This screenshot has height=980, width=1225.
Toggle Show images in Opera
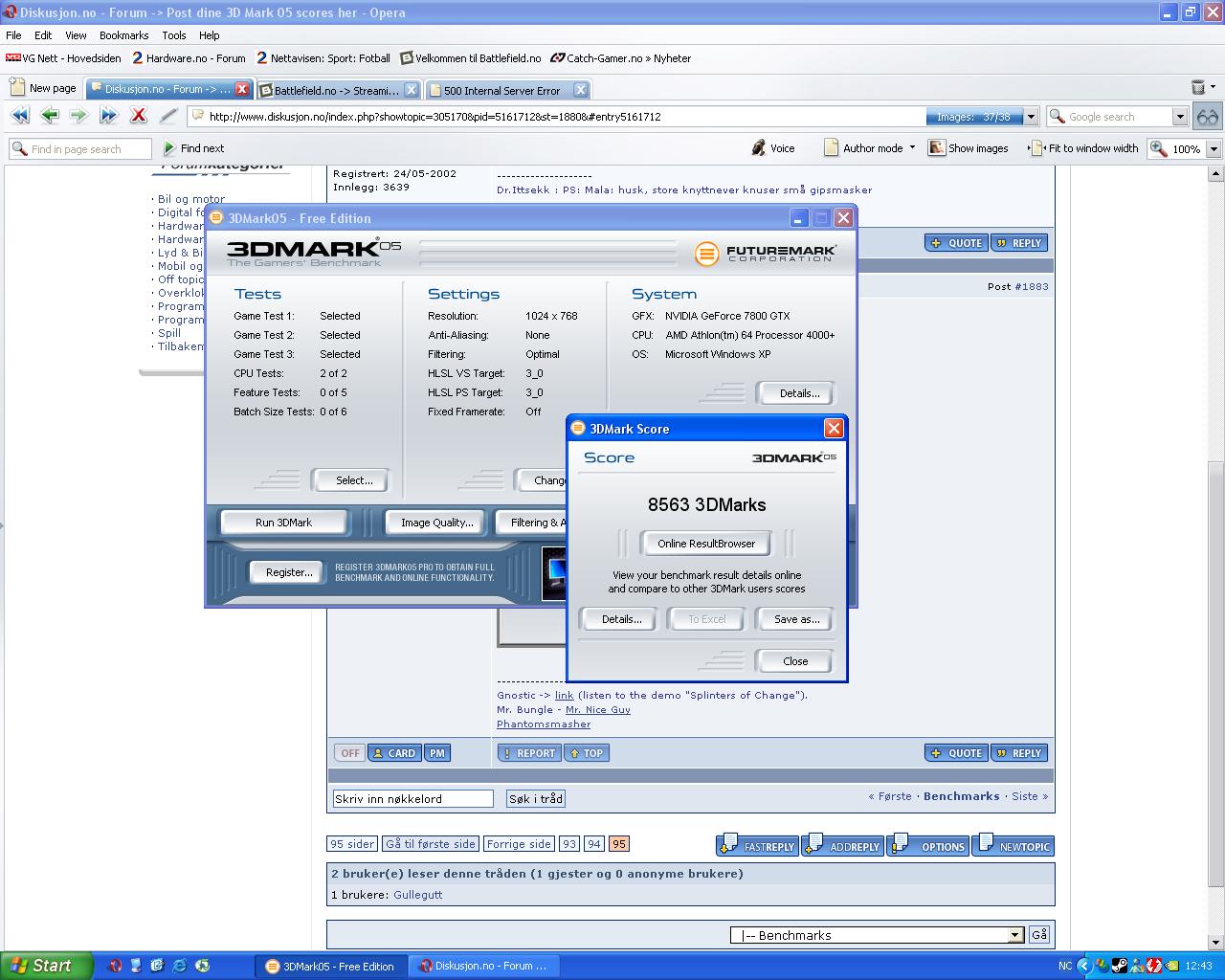[969, 148]
